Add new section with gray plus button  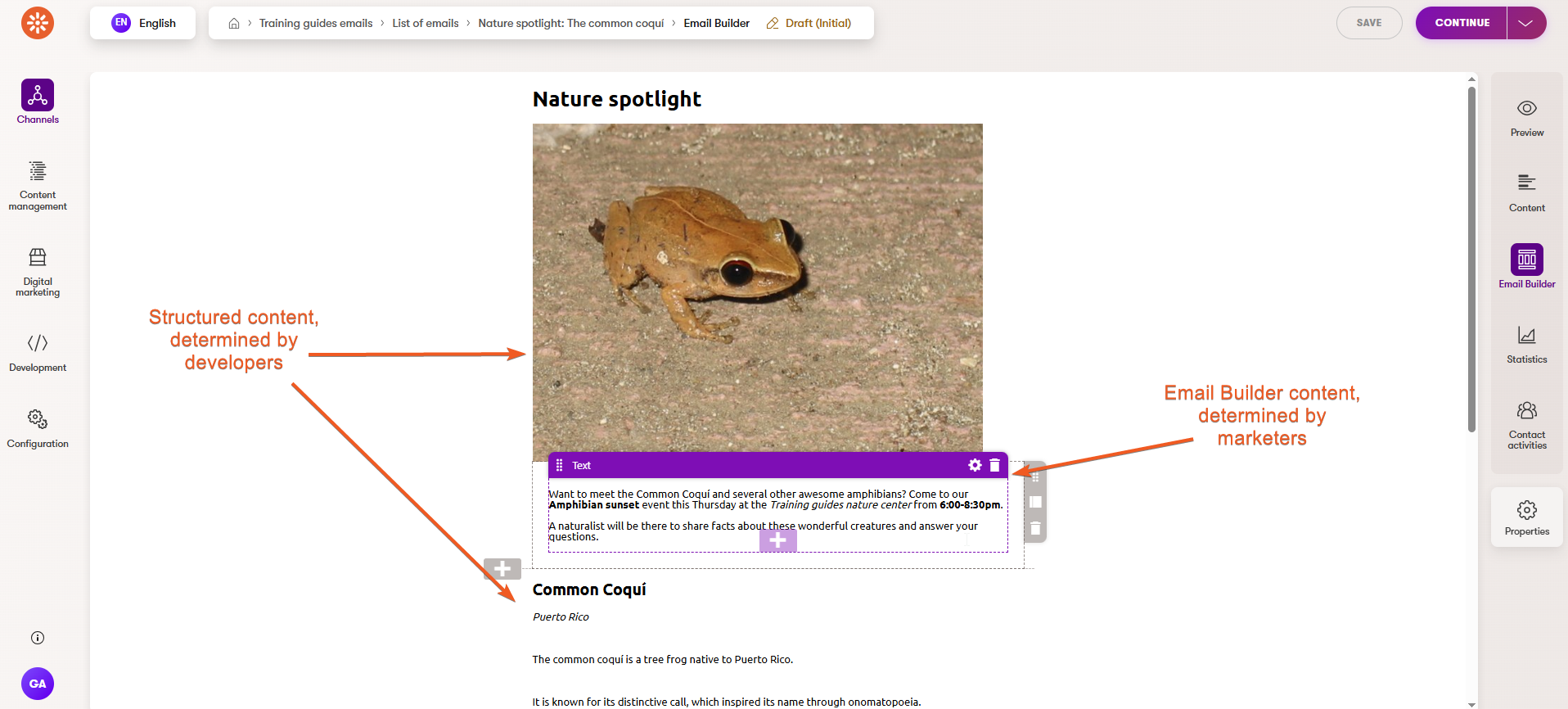pyautogui.click(x=502, y=569)
